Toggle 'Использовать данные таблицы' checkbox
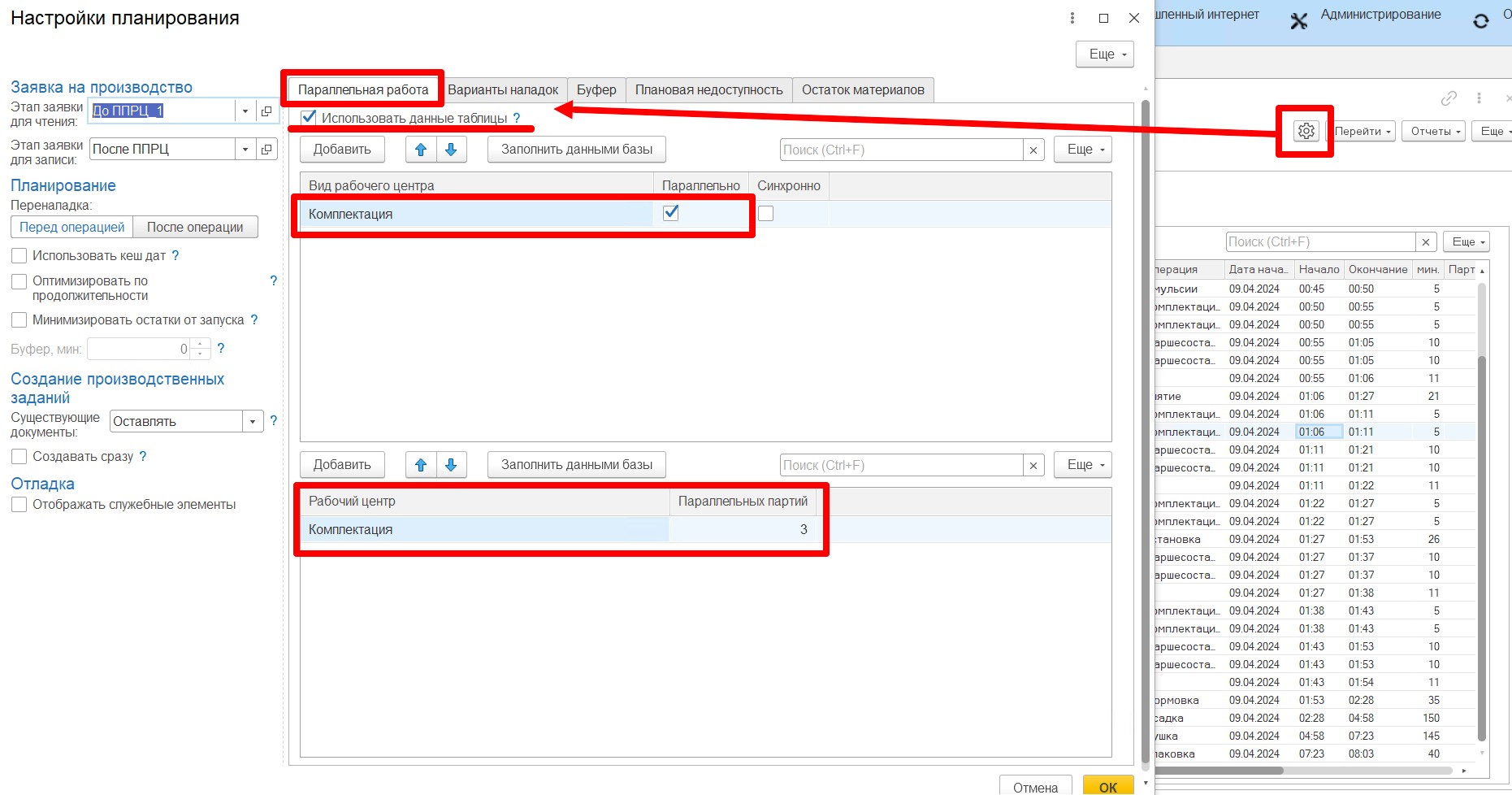The width and height of the screenshot is (1512, 795). click(309, 118)
